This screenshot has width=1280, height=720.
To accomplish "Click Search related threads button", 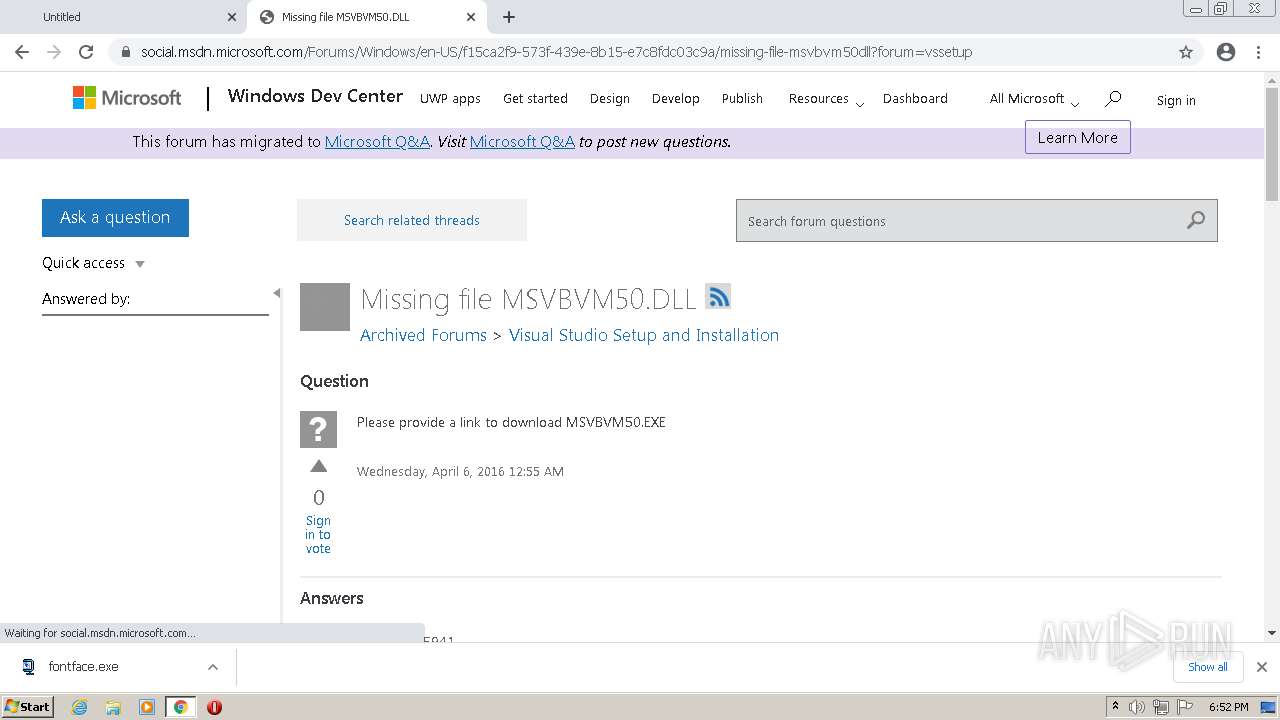I will click(x=412, y=220).
